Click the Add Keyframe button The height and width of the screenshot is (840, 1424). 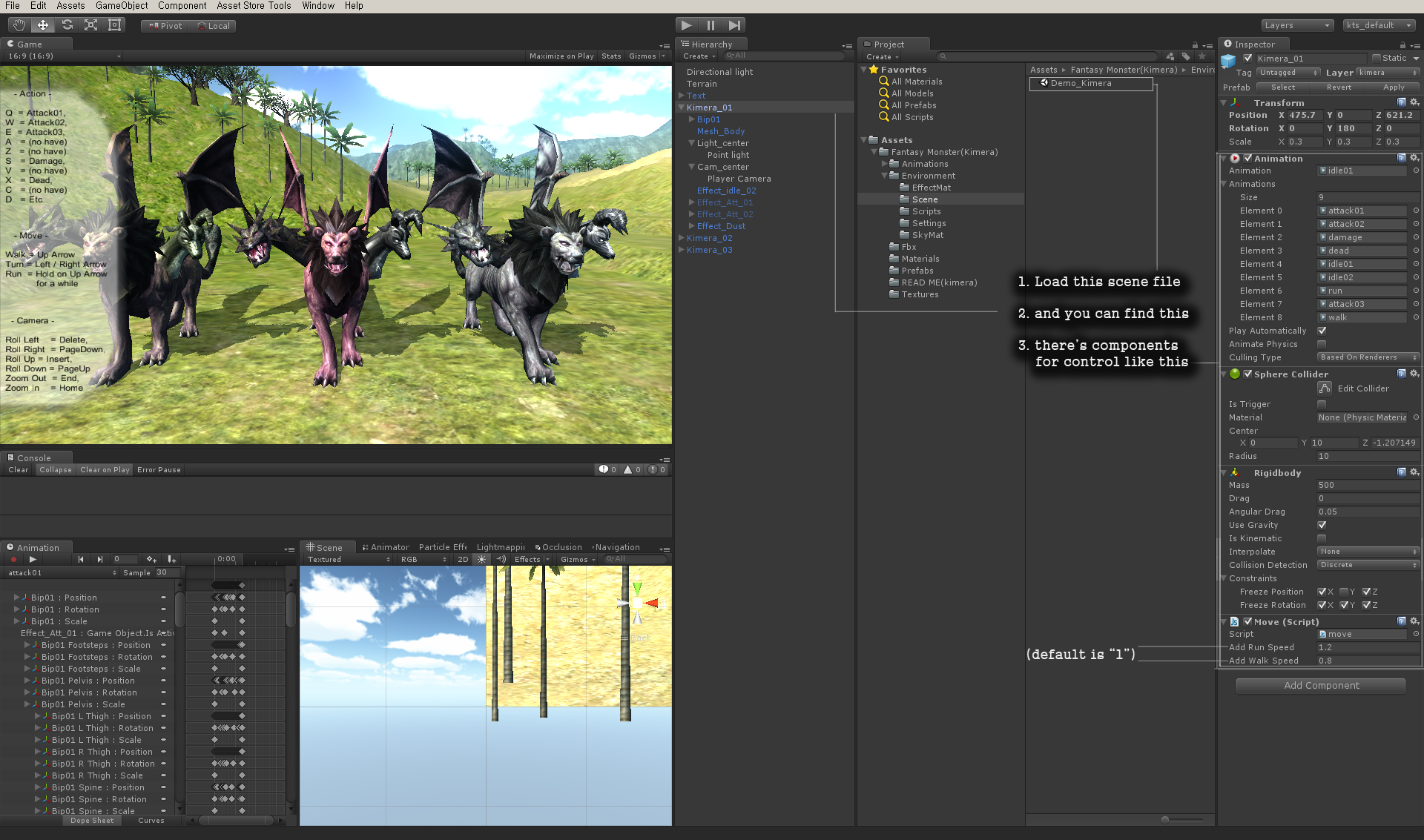coord(151,560)
